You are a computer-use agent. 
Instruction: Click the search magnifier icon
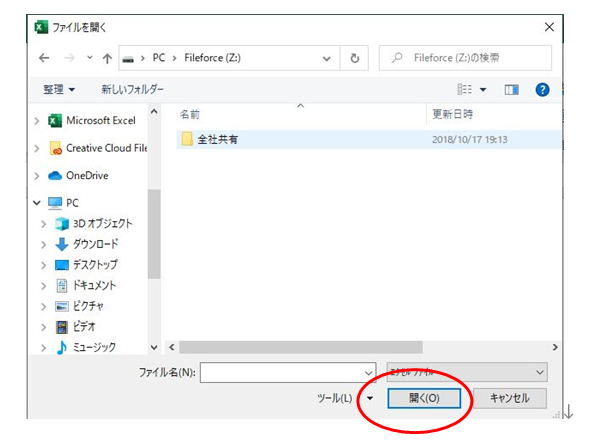point(397,58)
